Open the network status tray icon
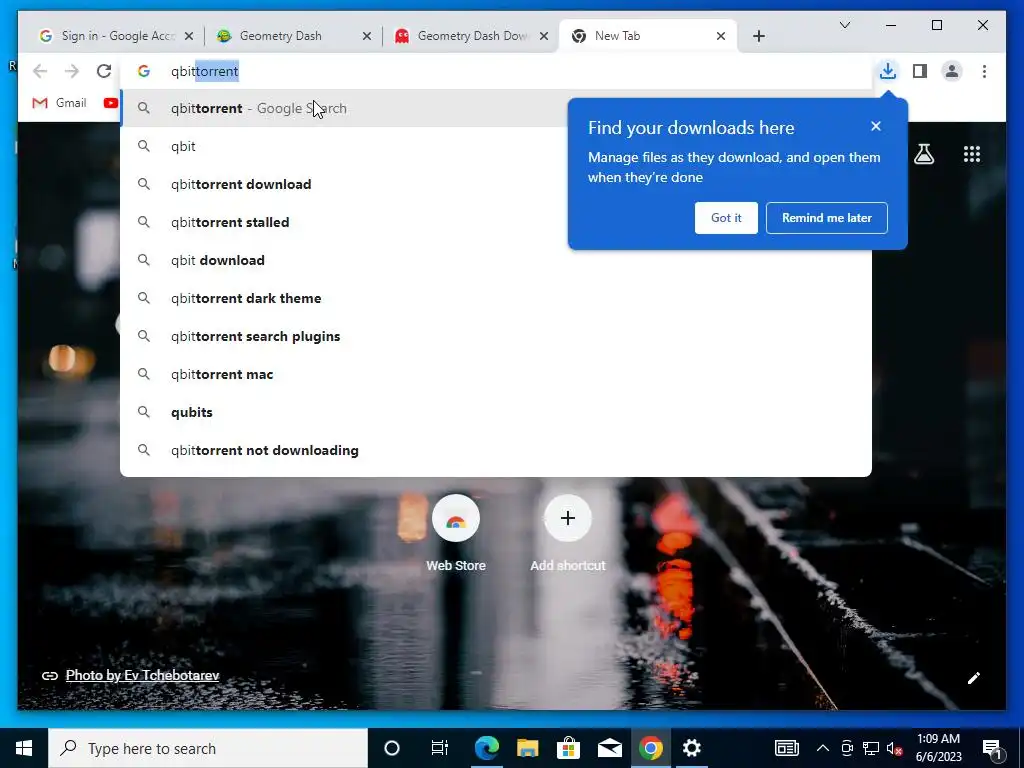Image resolution: width=1024 pixels, height=768 pixels. (871, 748)
